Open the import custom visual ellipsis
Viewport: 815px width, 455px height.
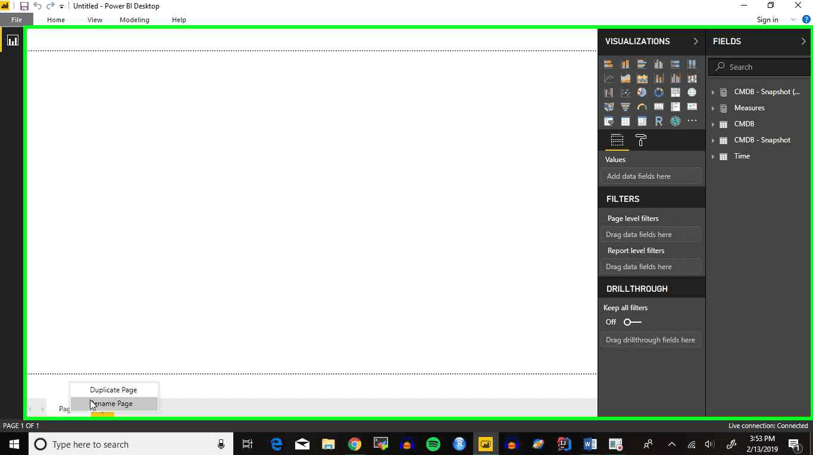click(692, 121)
